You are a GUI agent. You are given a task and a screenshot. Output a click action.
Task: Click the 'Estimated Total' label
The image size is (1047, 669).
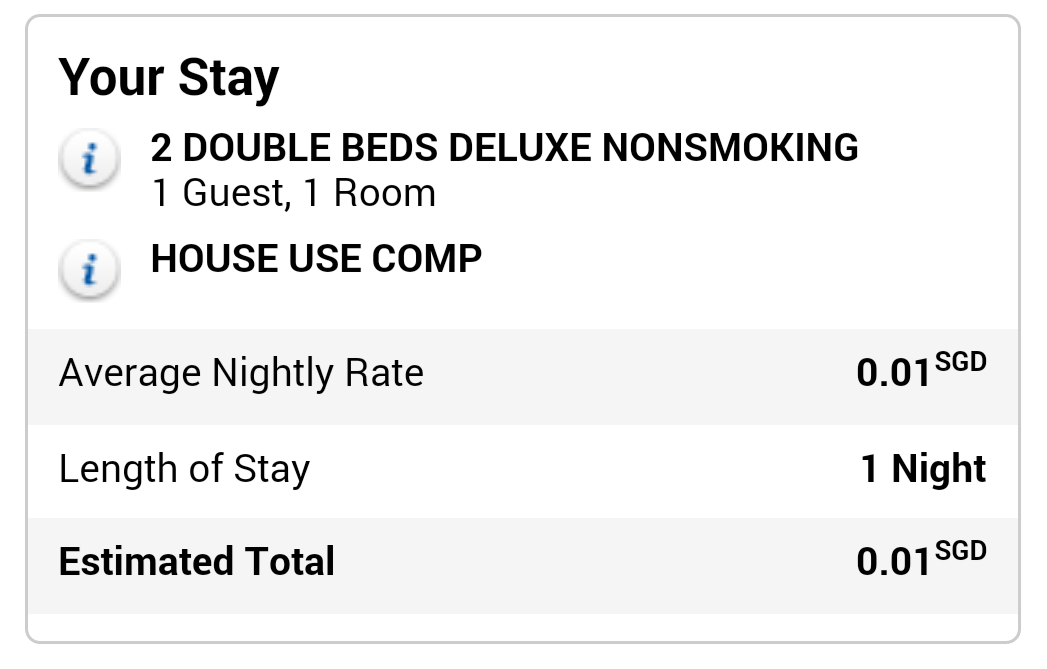point(197,562)
